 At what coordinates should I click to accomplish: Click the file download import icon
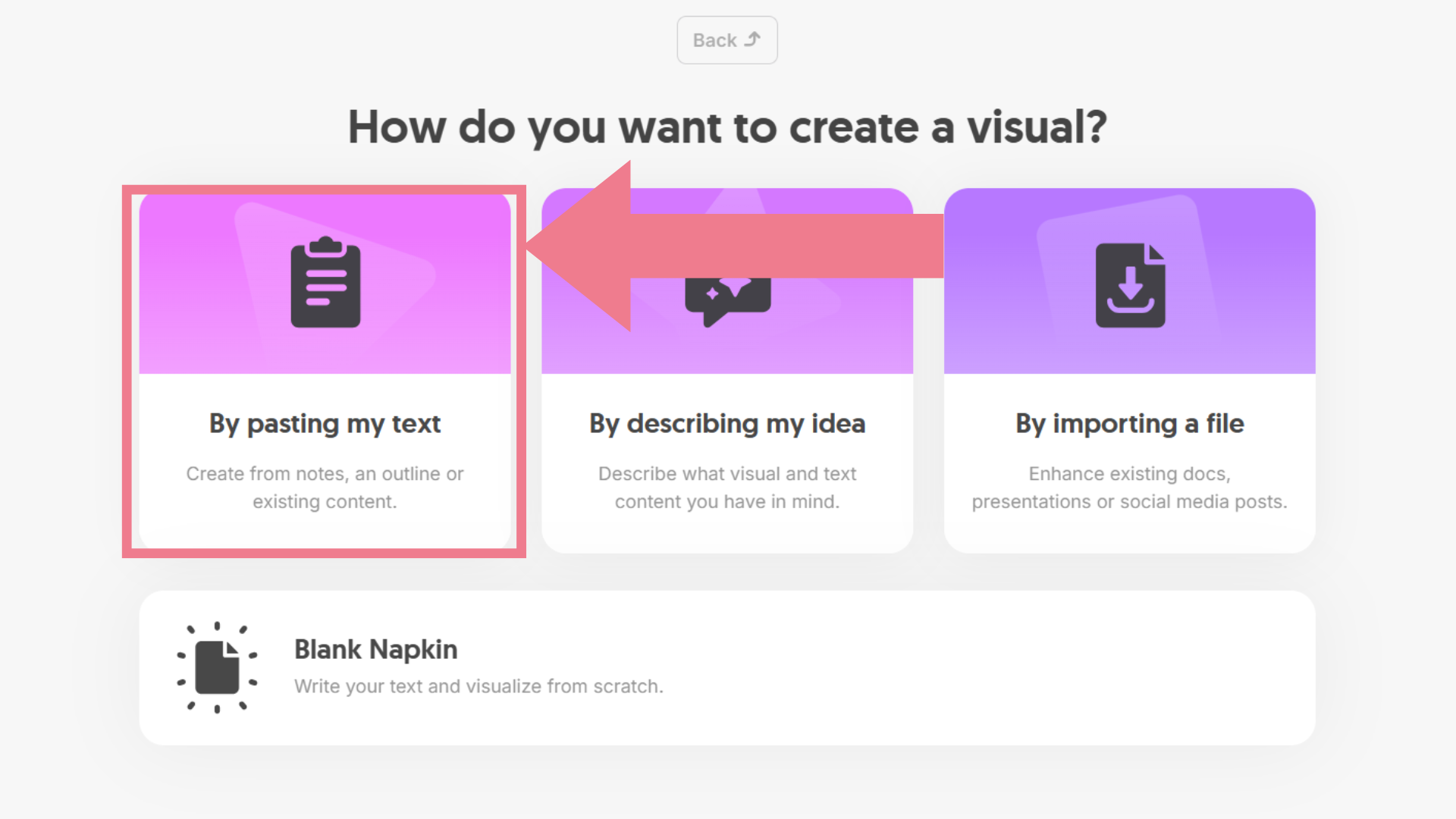pos(1130,285)
